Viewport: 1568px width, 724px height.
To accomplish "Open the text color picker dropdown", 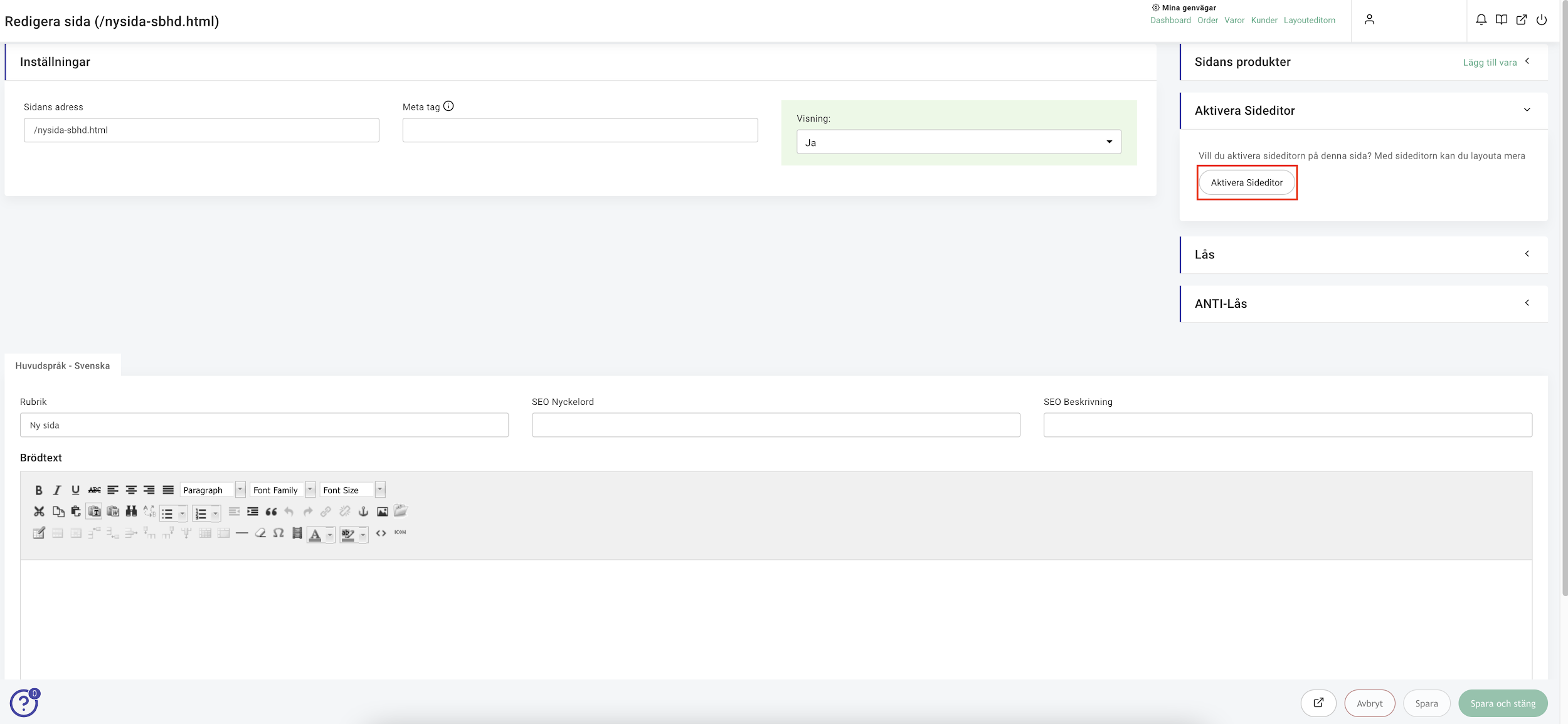I will pyautogui.click(x=330, y=535).
